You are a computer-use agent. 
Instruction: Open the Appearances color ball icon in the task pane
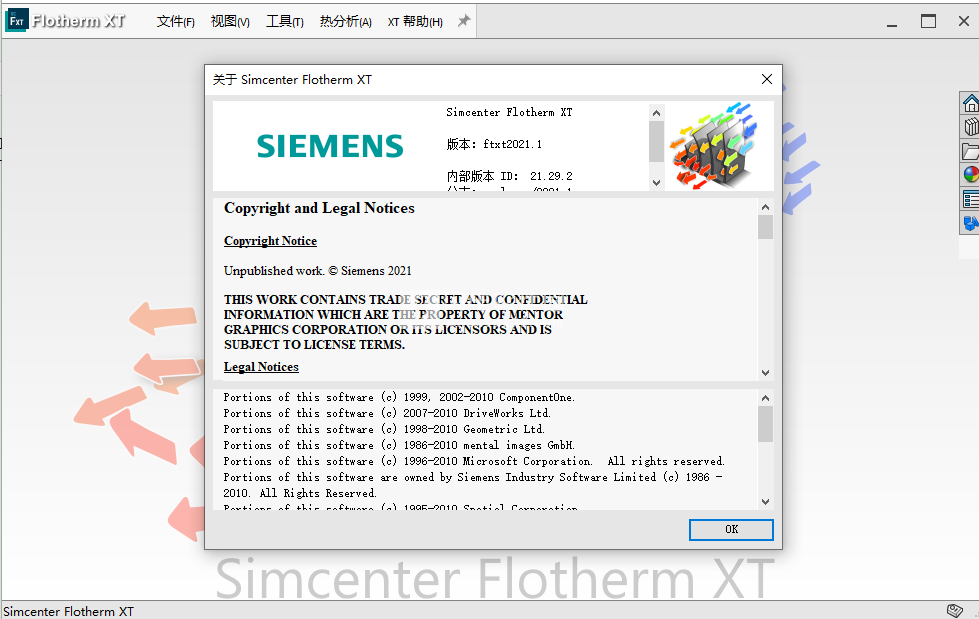[x=970, y=175]
